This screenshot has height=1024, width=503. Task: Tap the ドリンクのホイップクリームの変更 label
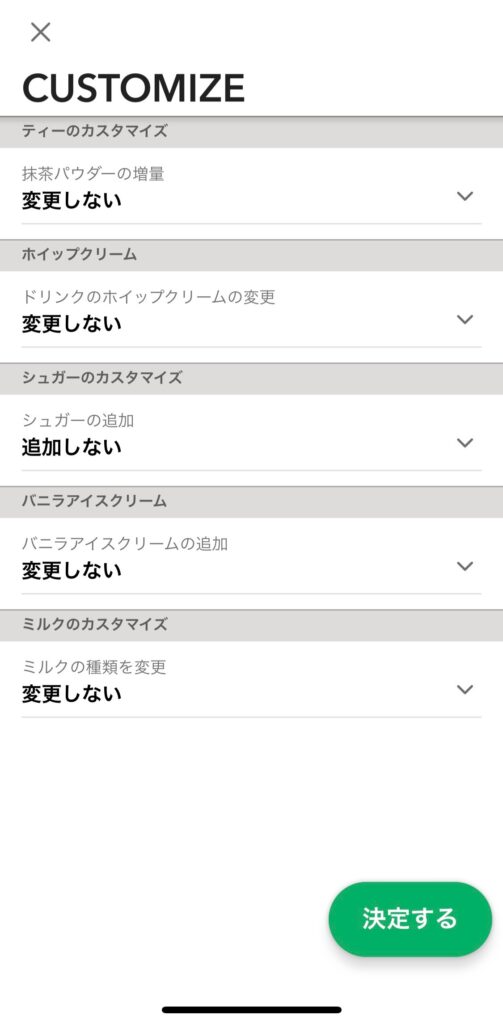pos(148,298)
